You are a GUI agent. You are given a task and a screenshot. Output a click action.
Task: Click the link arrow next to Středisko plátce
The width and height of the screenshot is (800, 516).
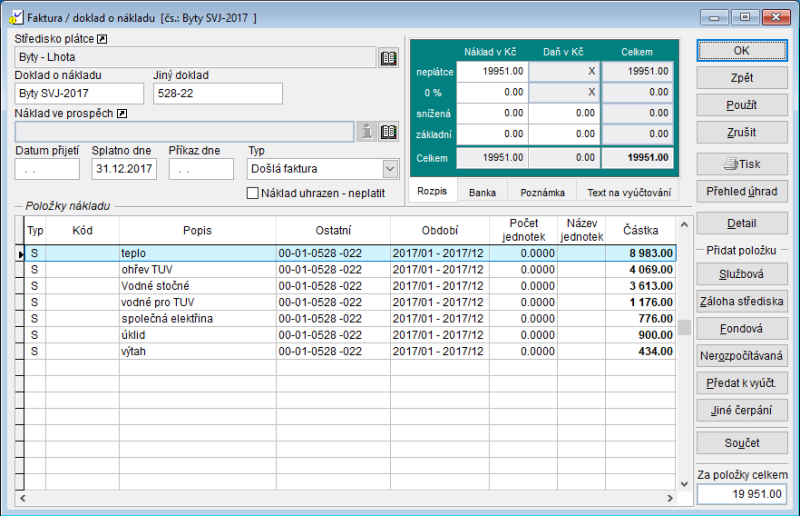(101, 39)
